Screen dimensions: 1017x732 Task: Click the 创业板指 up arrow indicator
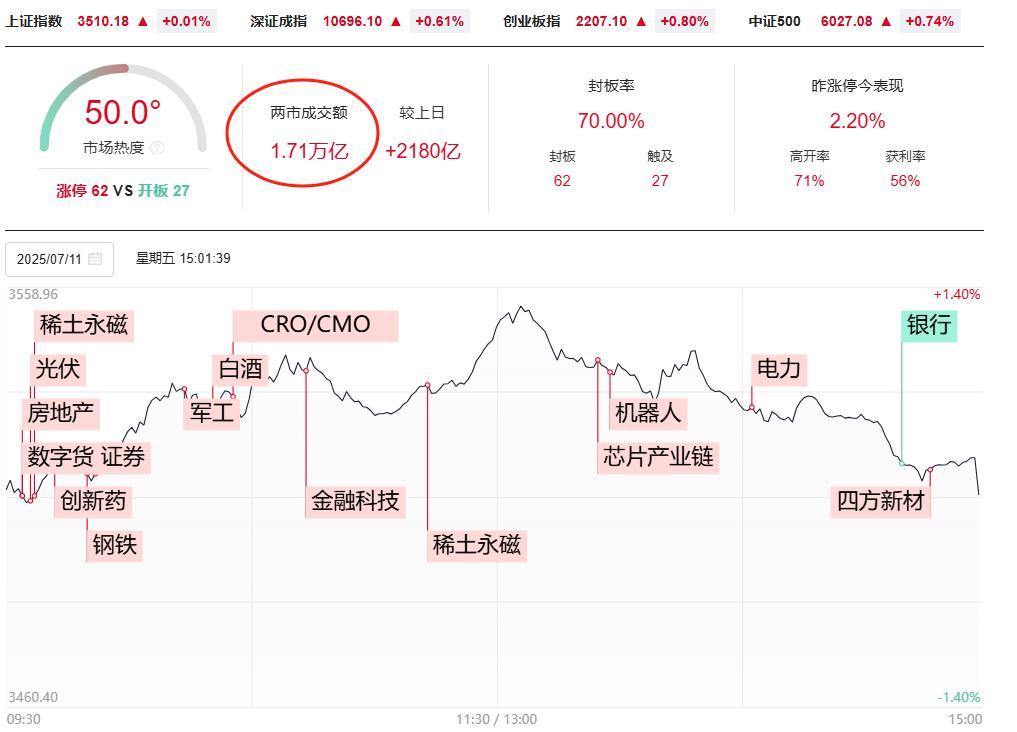tap(641, 21)
